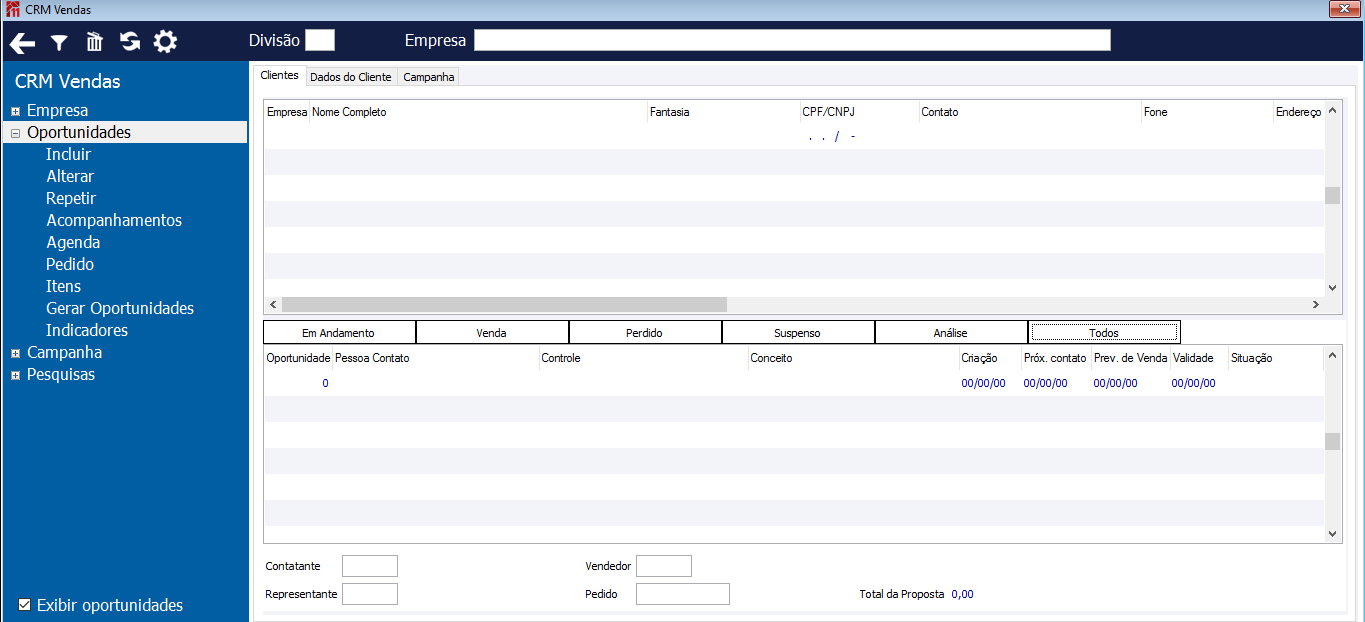This screenshot has width=1365, height=622.
Task: Click the Representante input field
Action: 370,594
